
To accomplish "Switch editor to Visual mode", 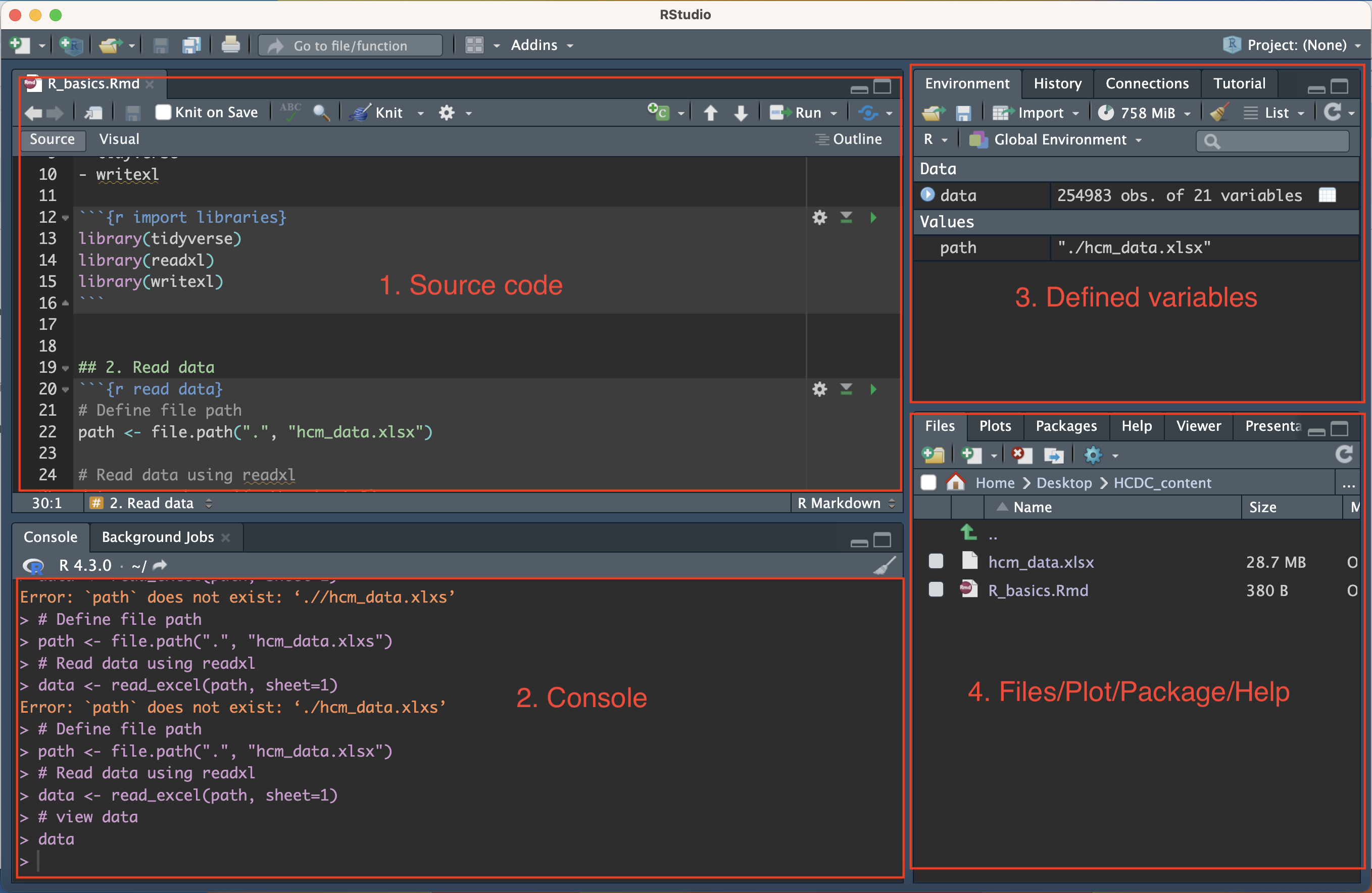I will click(x=119, y=139).
